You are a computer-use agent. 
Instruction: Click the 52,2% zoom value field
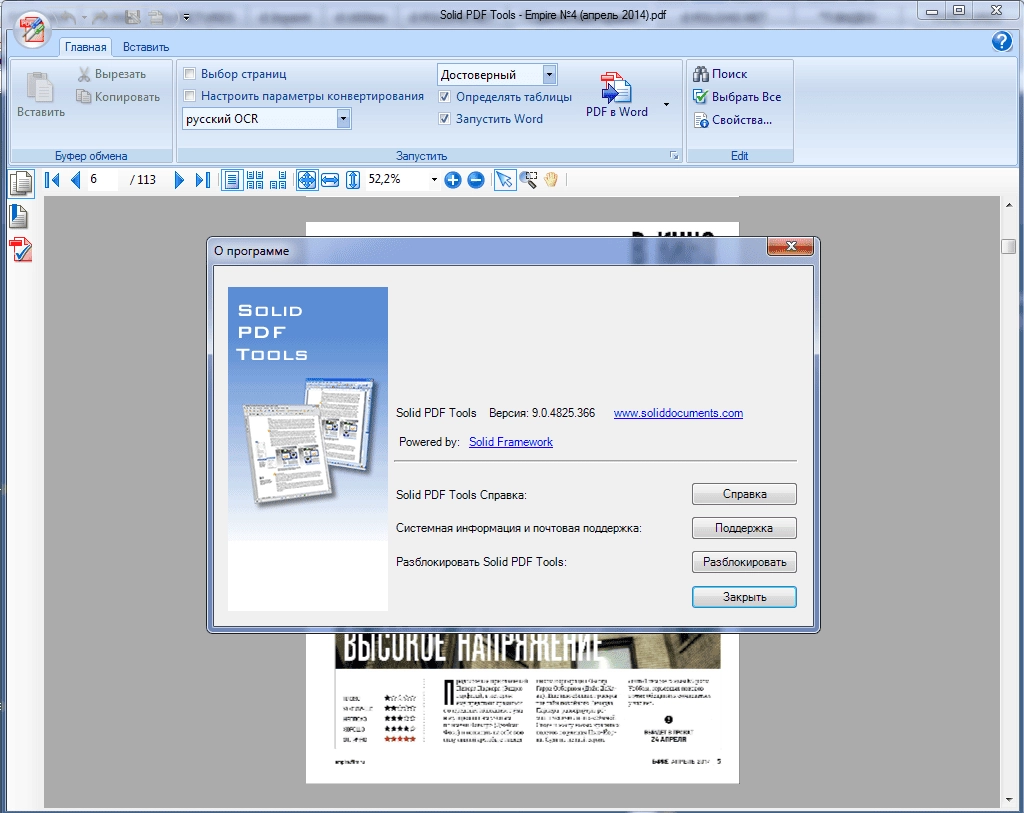coord(396,180)
